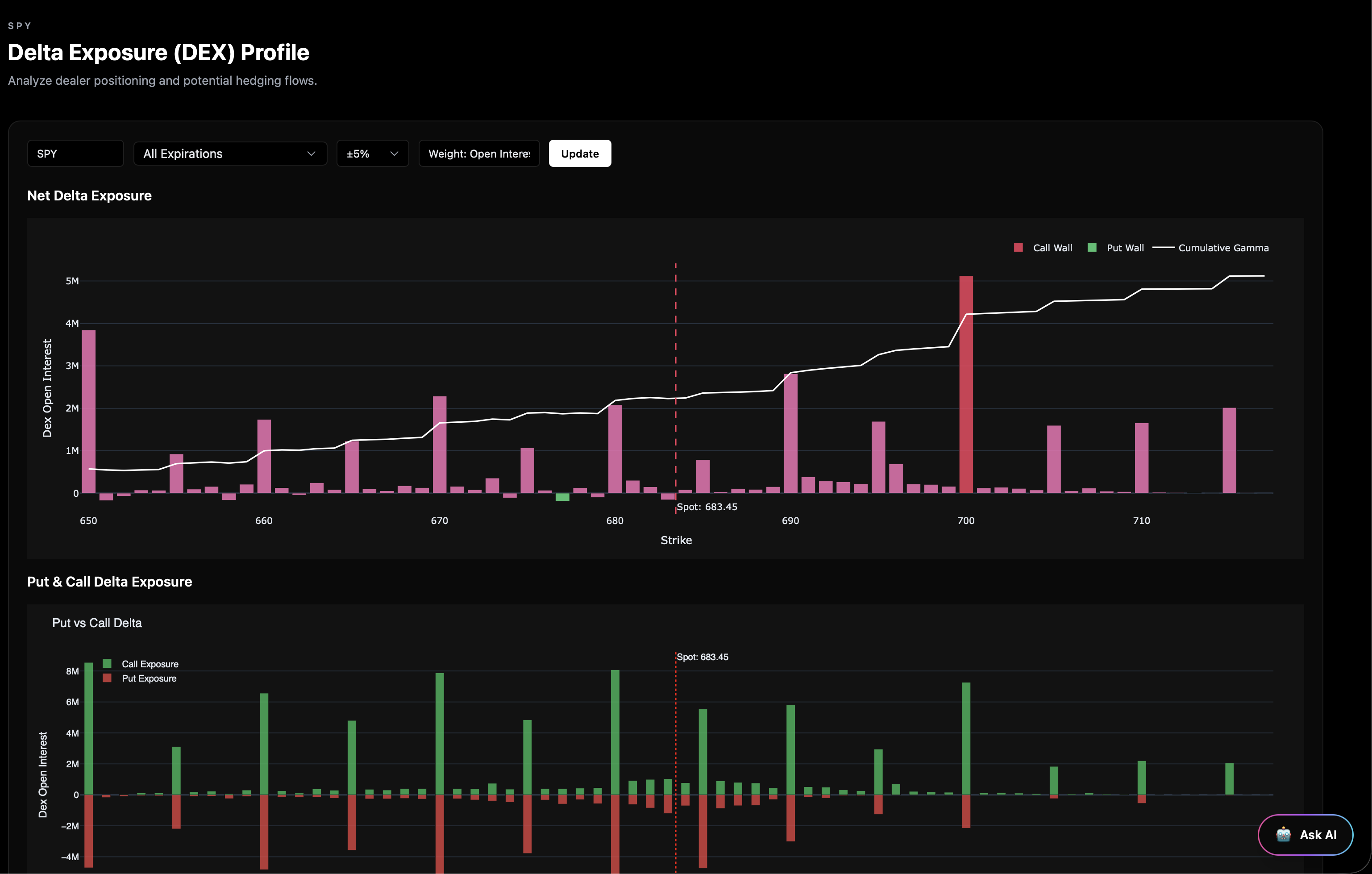
Task: Focus the SPY ticker input field
Action: (75, 154)
